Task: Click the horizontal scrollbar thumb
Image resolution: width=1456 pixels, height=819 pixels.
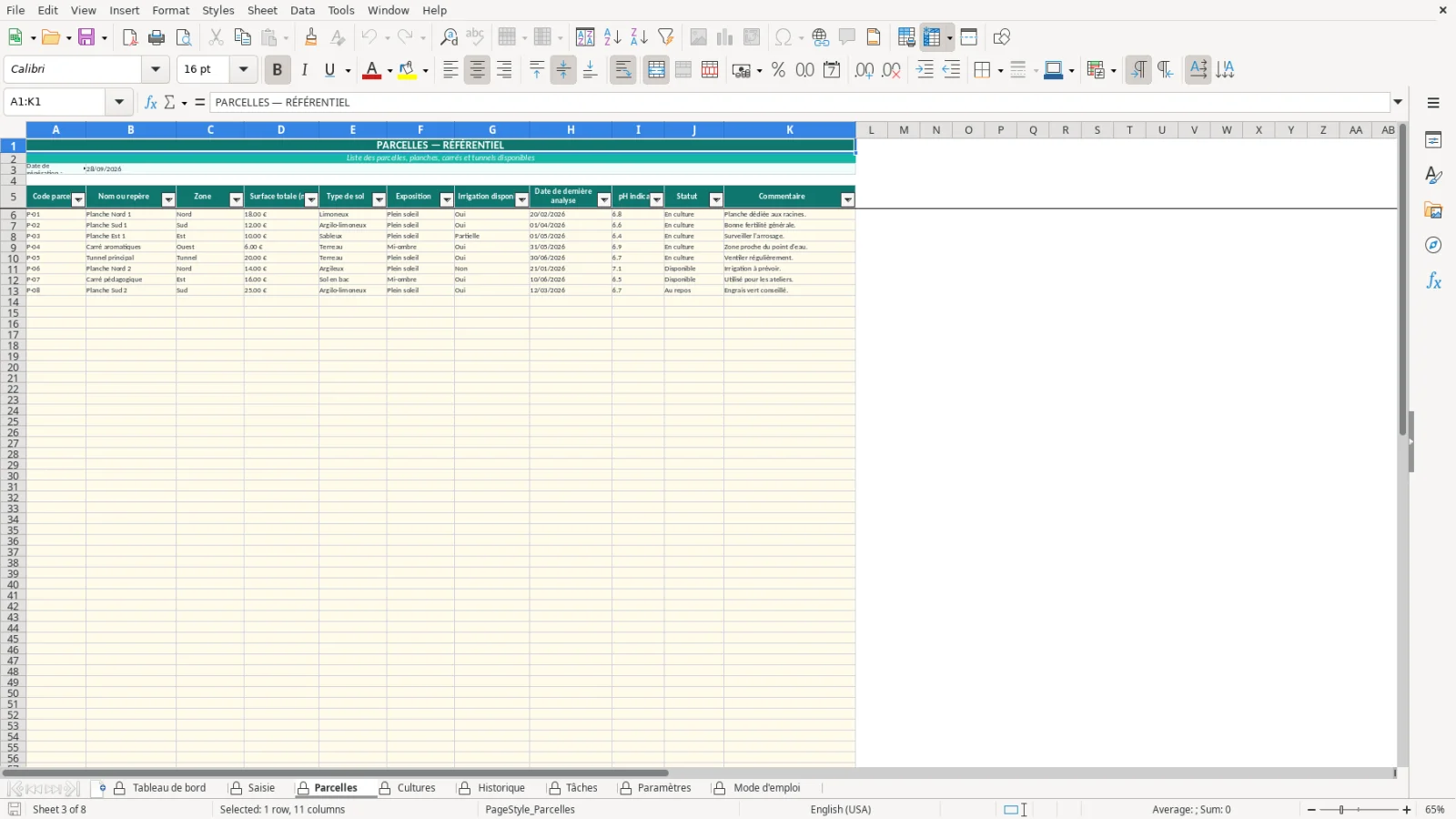Action: [335, 773]
